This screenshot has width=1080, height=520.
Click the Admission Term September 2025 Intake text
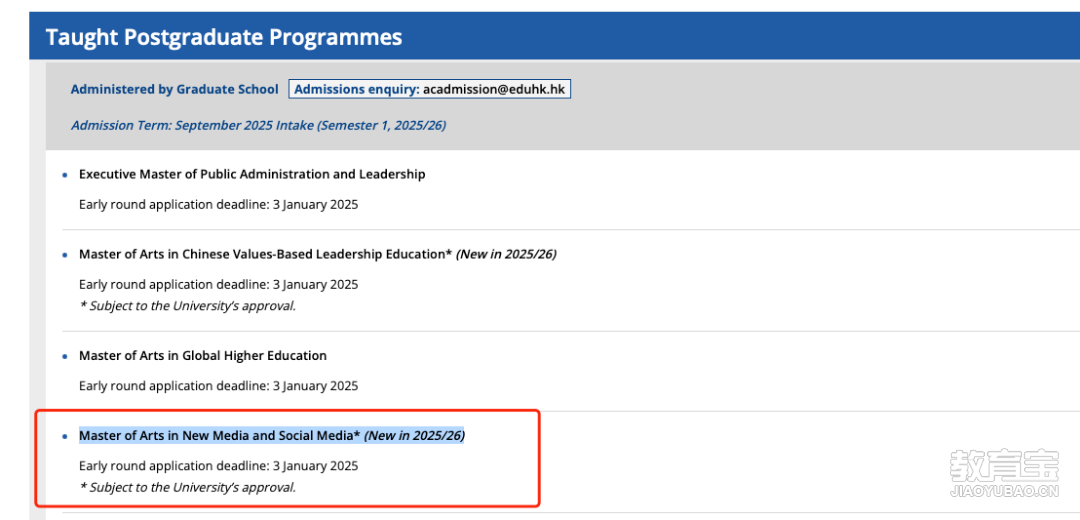coord(258,125)
